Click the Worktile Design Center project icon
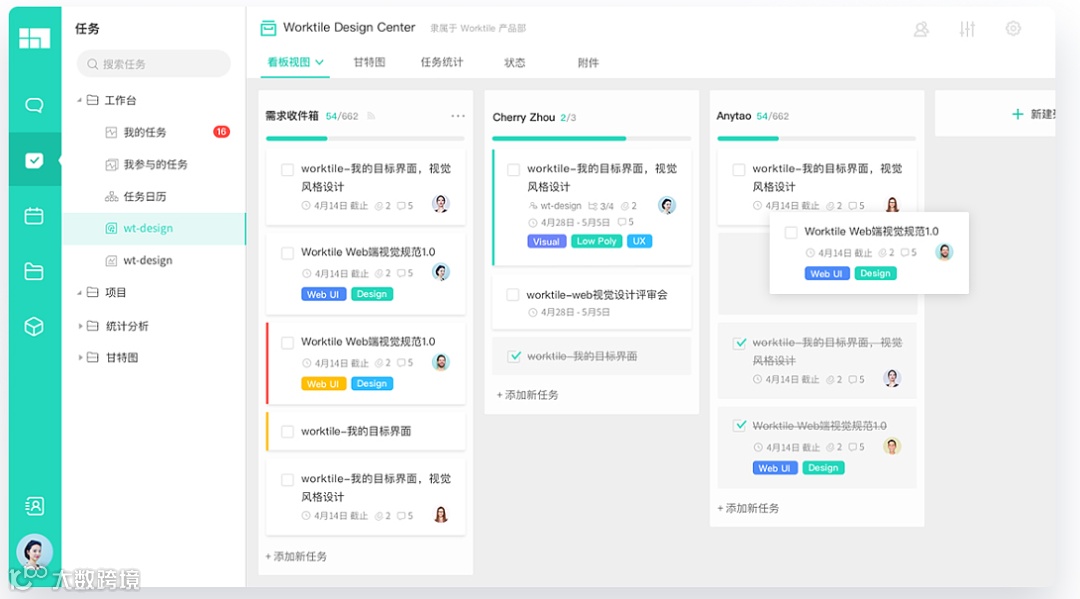This screenshot has width=1080, height=599. (268, 28)
